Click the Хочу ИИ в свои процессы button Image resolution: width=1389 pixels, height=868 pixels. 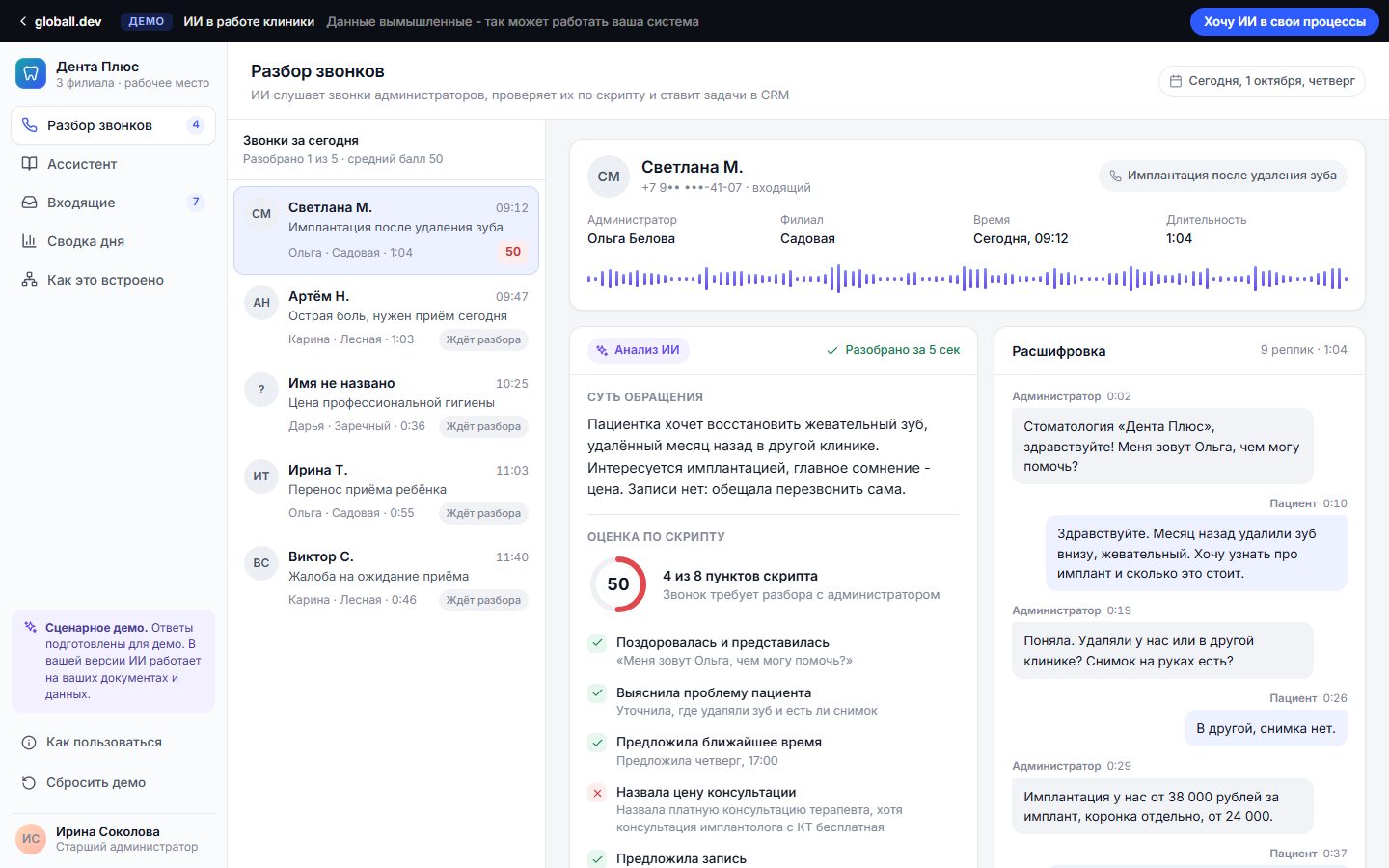click(x=1284, y=21)
